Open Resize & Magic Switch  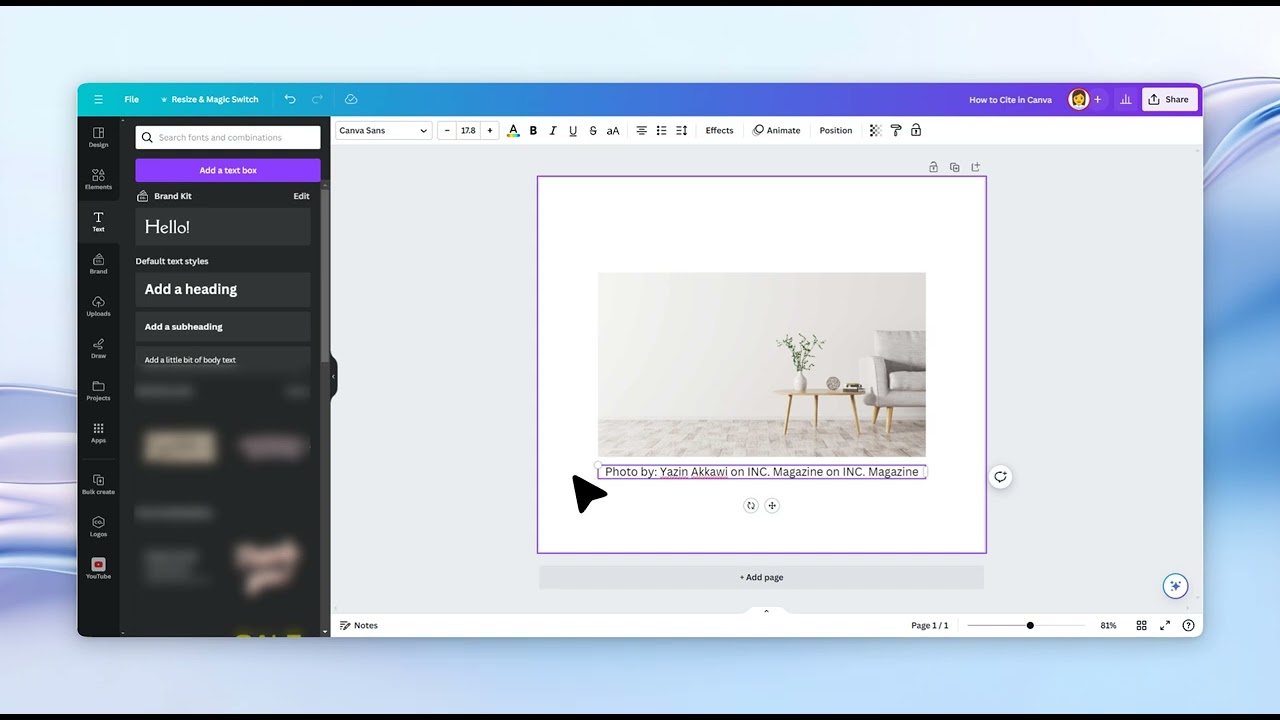tap(209, 99)
